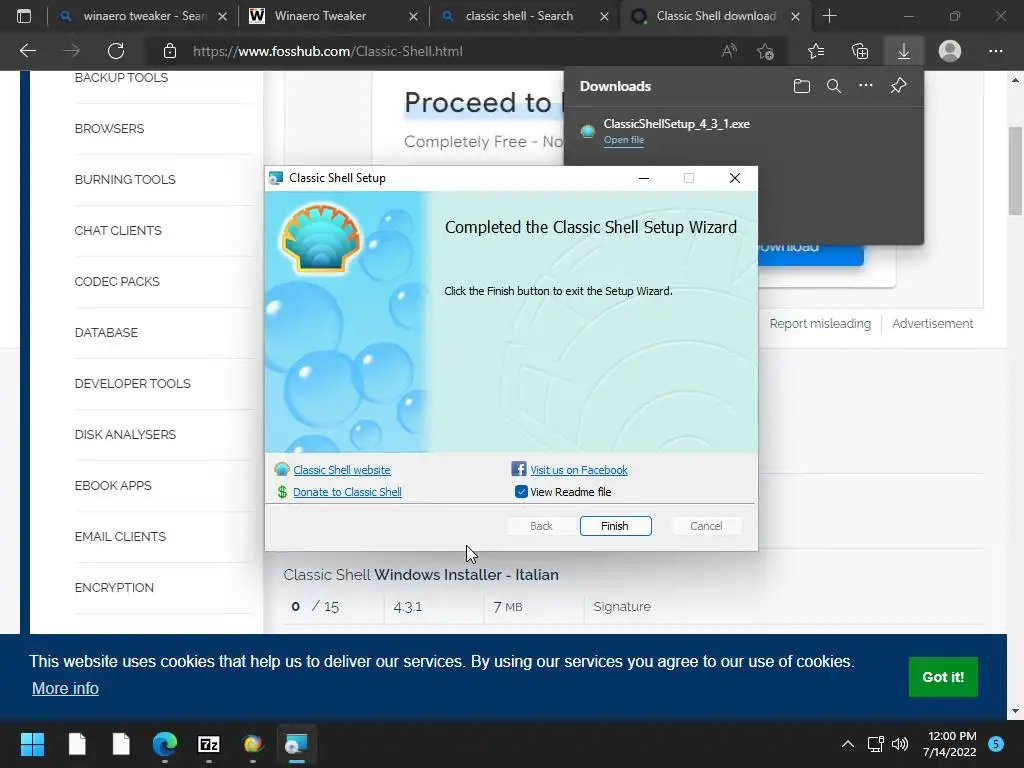Click the network tray icon
The image size is (1024, 768).
(x=875, y=744)
